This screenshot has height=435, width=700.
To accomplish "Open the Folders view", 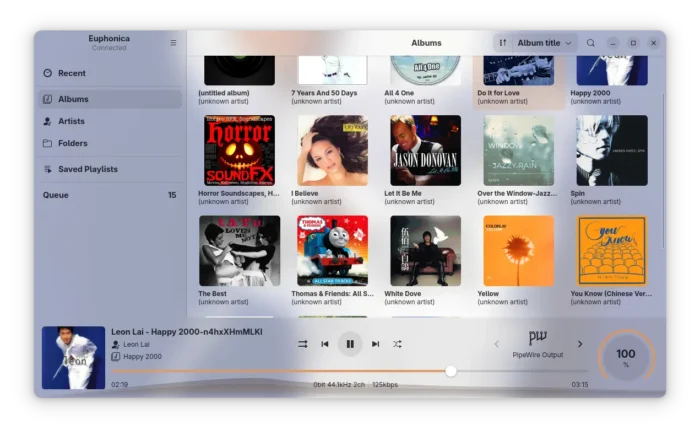I will coord(110,143).
